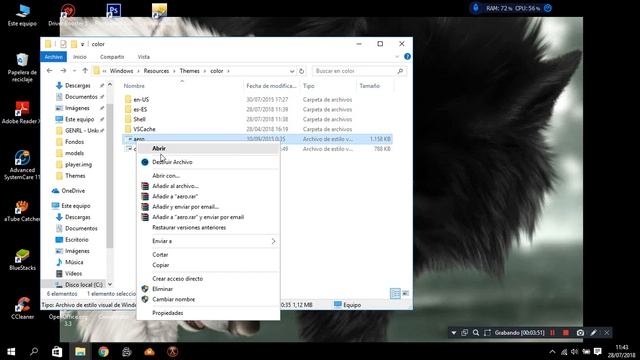Launch Advanced SystemCare desktop shortcut
The image size is (640, 360).
click(22, 164)
